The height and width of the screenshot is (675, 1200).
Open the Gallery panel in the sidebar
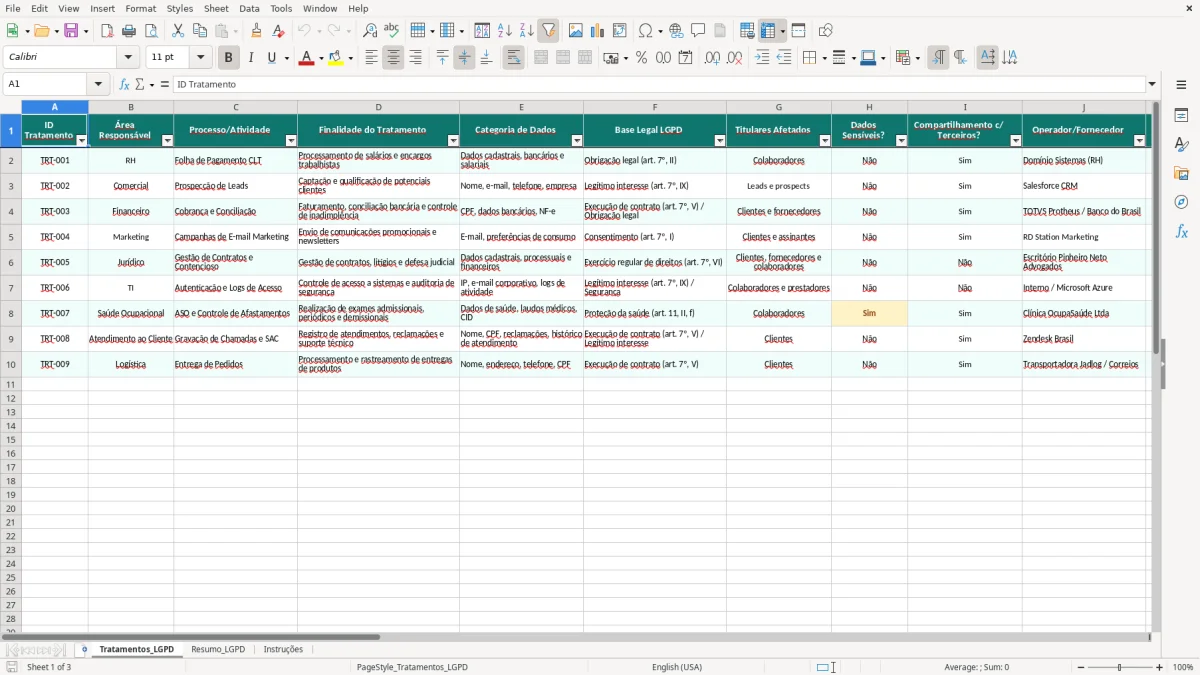point(1181,174)
